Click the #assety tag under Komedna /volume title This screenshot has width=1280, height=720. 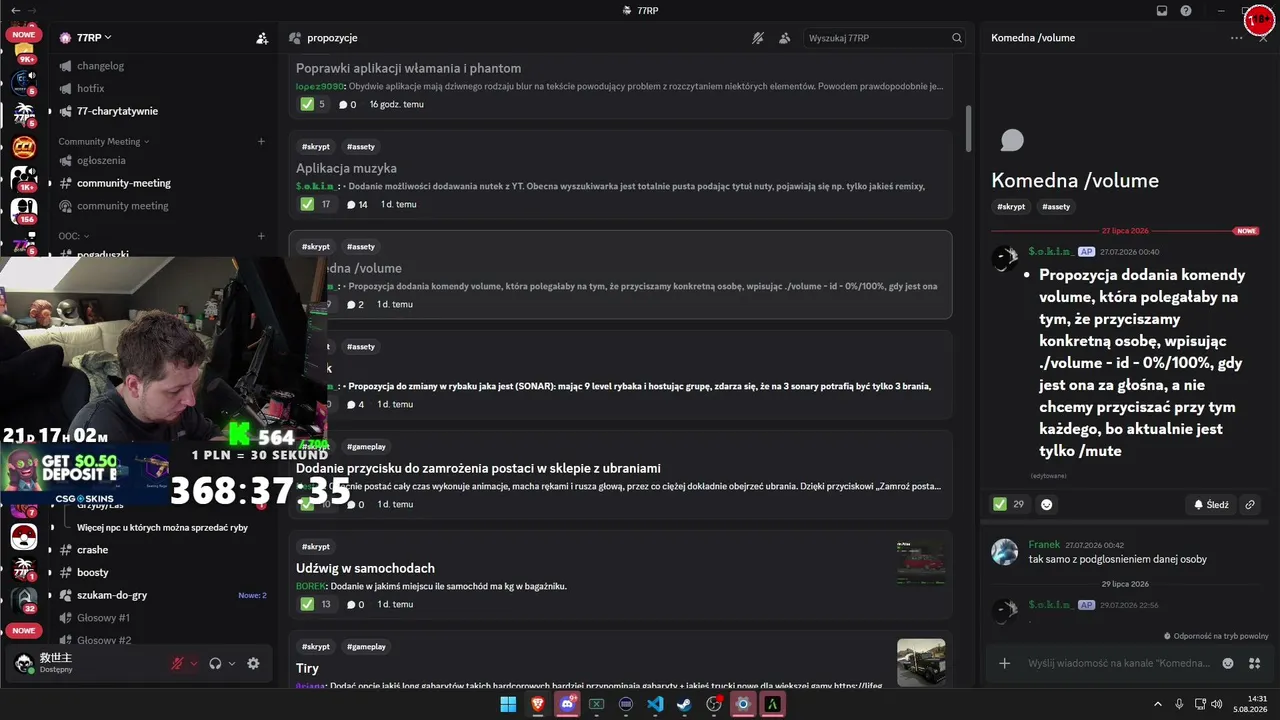[1056, 207]
